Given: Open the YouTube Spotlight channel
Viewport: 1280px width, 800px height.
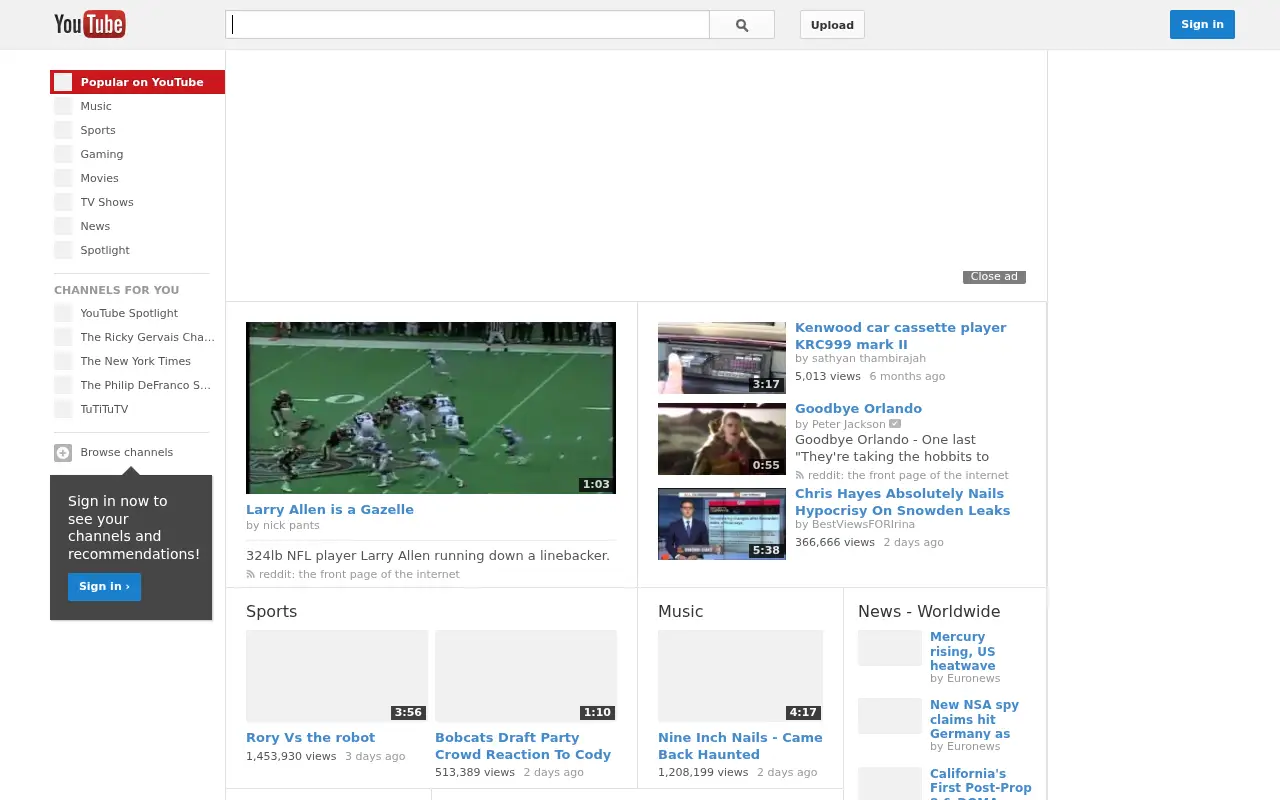Looking at the screenshot, I should (137, 313).
